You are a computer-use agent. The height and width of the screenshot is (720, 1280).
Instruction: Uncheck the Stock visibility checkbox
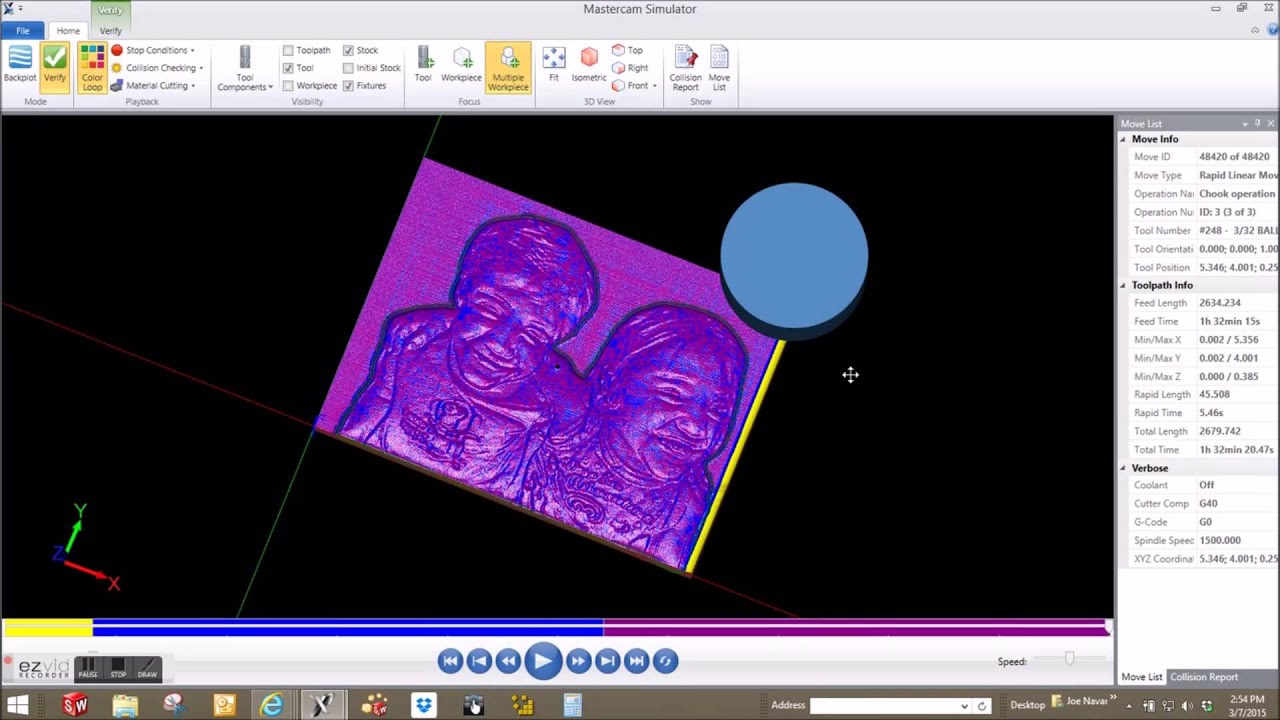[x=348, y=50]
